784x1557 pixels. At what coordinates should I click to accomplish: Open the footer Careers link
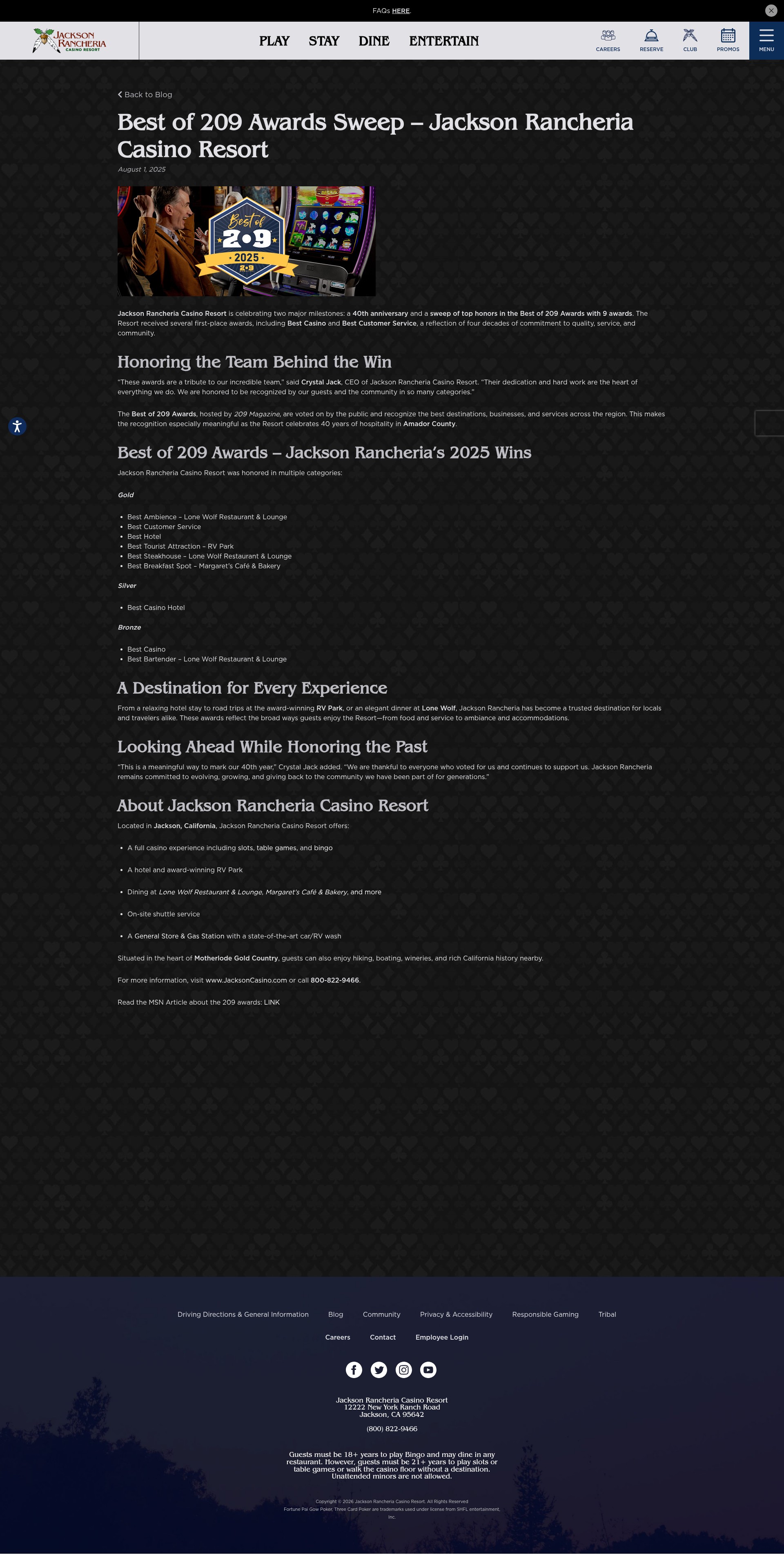pyautogui.click(x=338, y=1337)
